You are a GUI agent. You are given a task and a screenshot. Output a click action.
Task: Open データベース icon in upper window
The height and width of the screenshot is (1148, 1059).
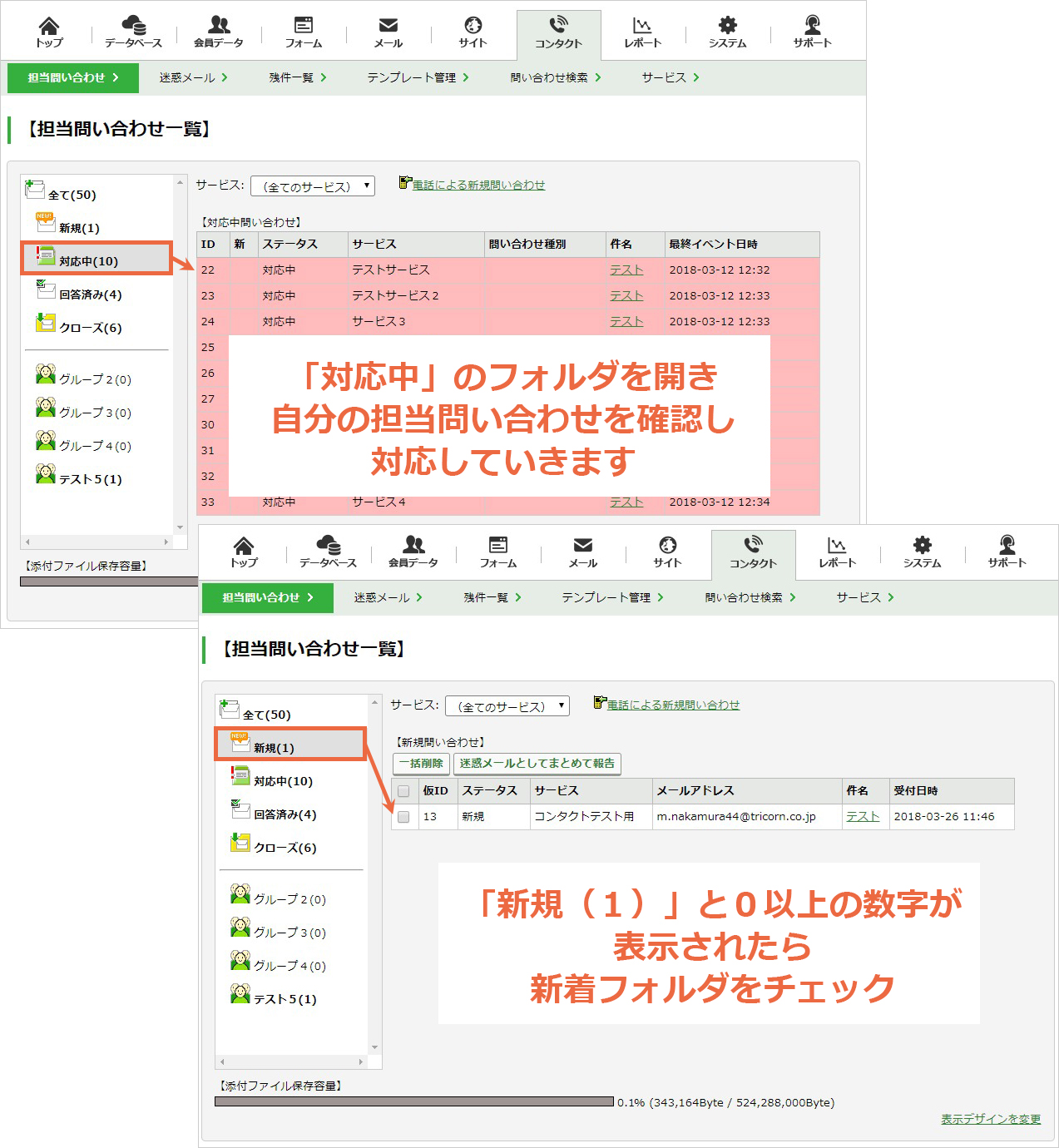(133, 32)
